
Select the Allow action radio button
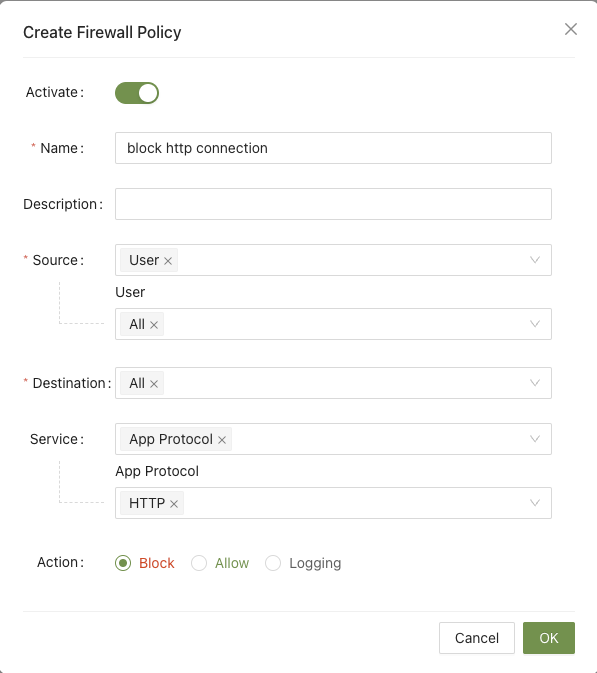pos(199,563)
